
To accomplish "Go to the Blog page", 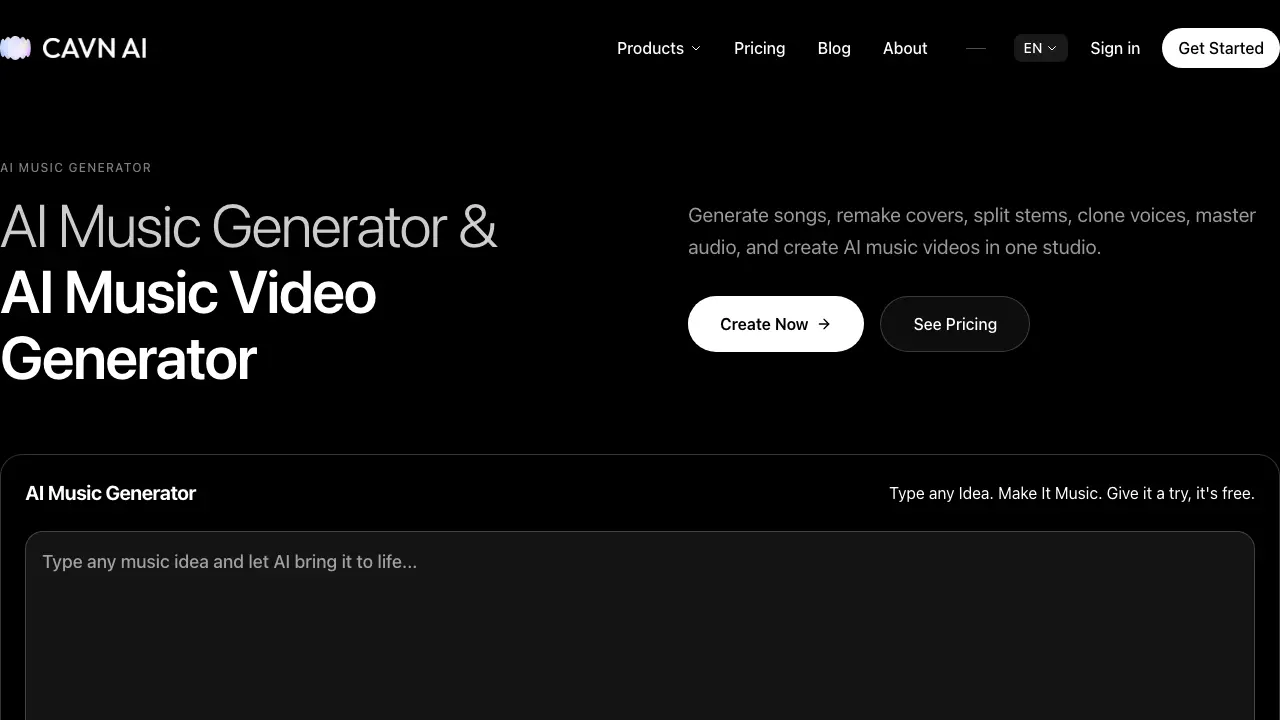I will [x=834, y=48].
